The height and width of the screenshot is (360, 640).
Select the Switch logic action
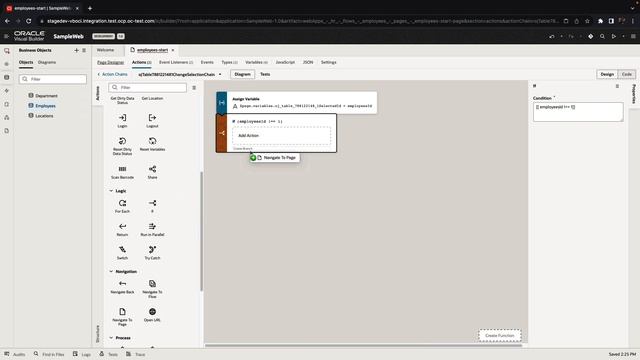click(x=122, y=253)
